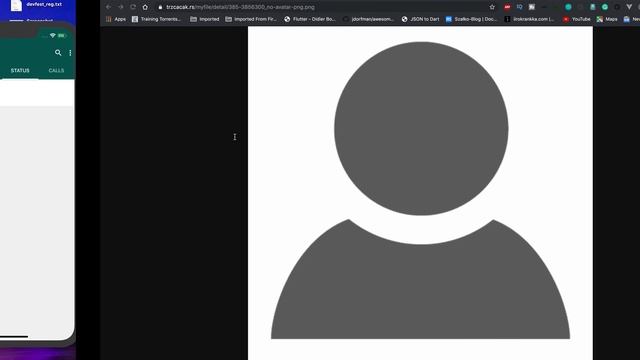Screen dimensions: 640x360
Task: Open the Imported bookmarks folder
Action: point(205,19)
